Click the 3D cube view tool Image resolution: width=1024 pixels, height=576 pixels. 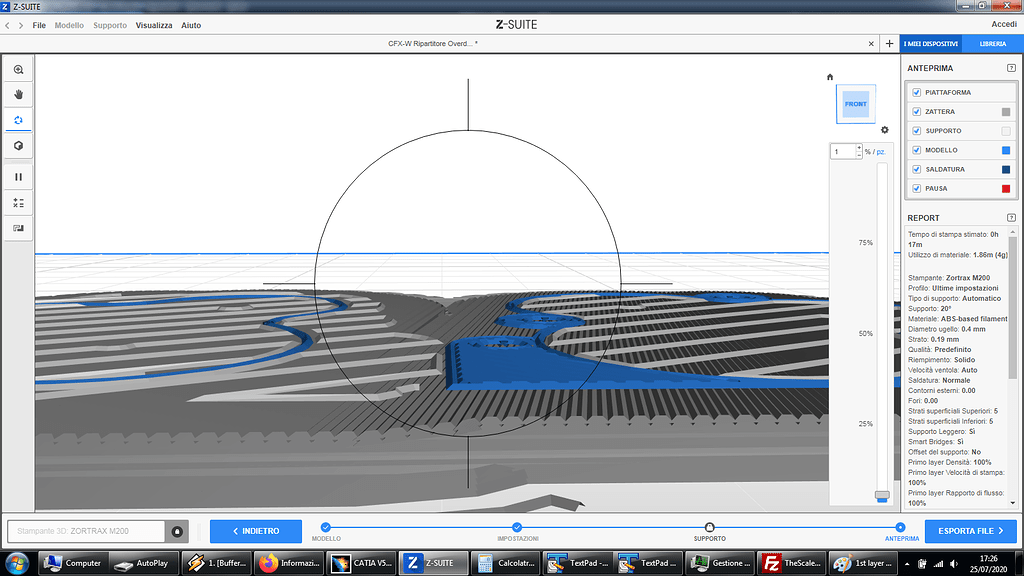tap(18, 146)
